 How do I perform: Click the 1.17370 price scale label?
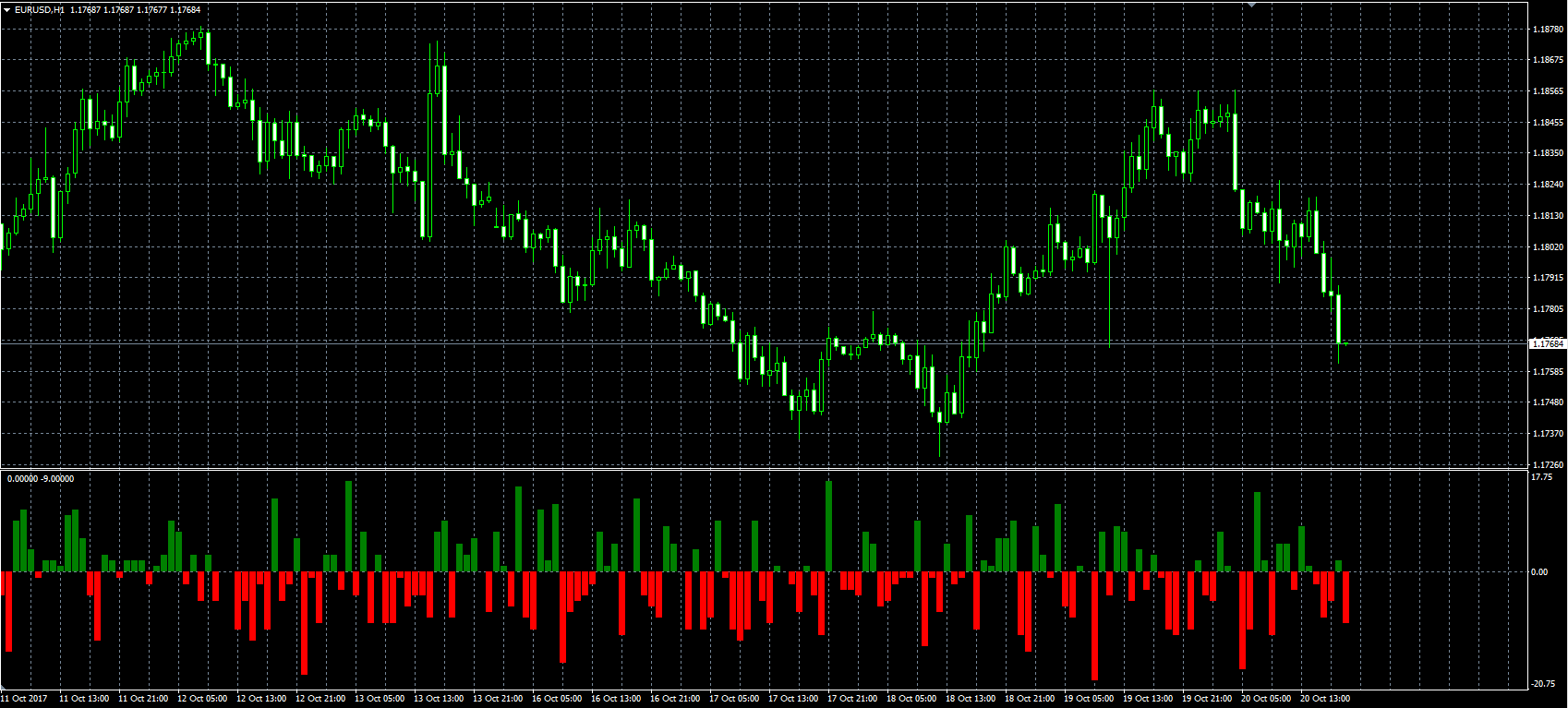click(1548, 434)
